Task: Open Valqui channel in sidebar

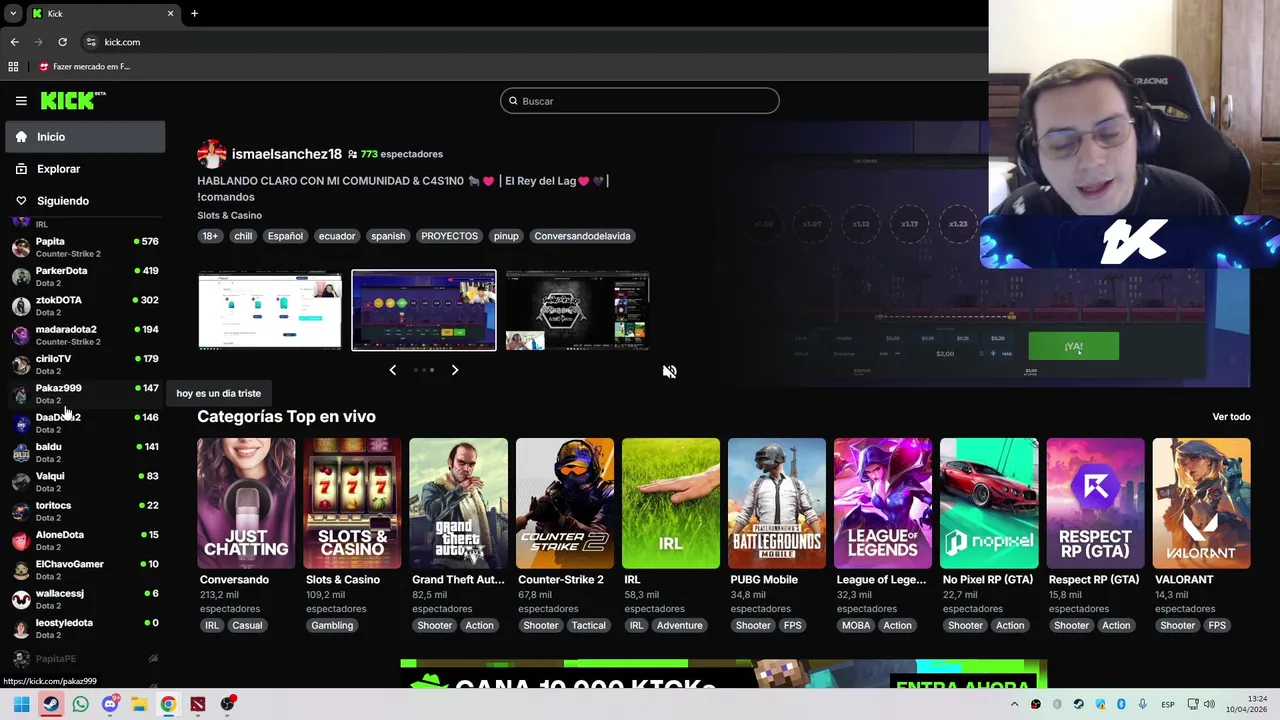Action: pos(85,481)
